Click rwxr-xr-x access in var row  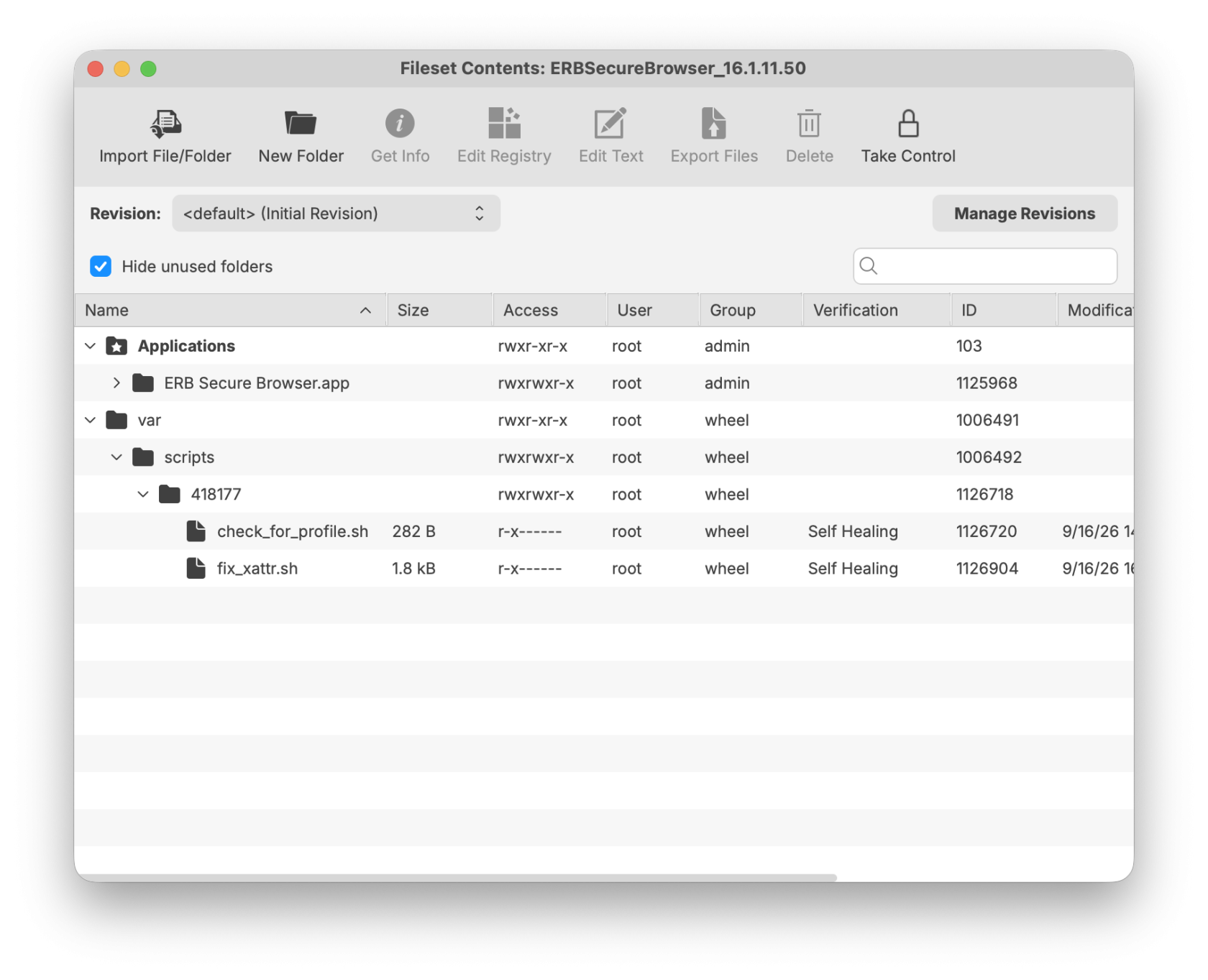532,420
